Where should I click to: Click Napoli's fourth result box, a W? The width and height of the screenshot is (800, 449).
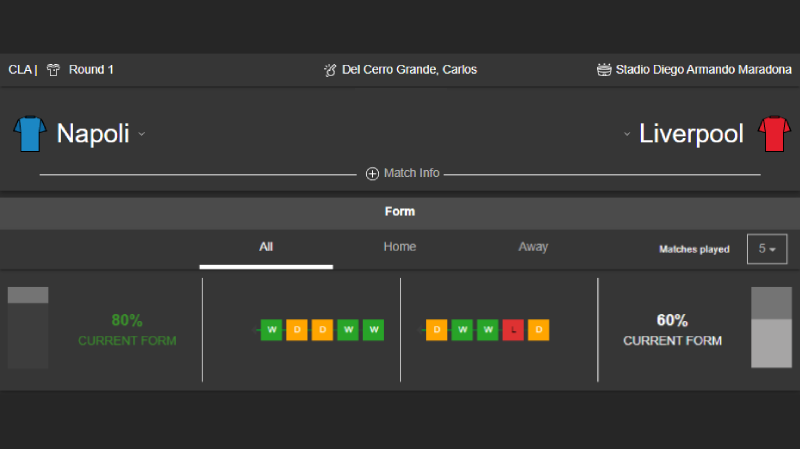point(348,330)
